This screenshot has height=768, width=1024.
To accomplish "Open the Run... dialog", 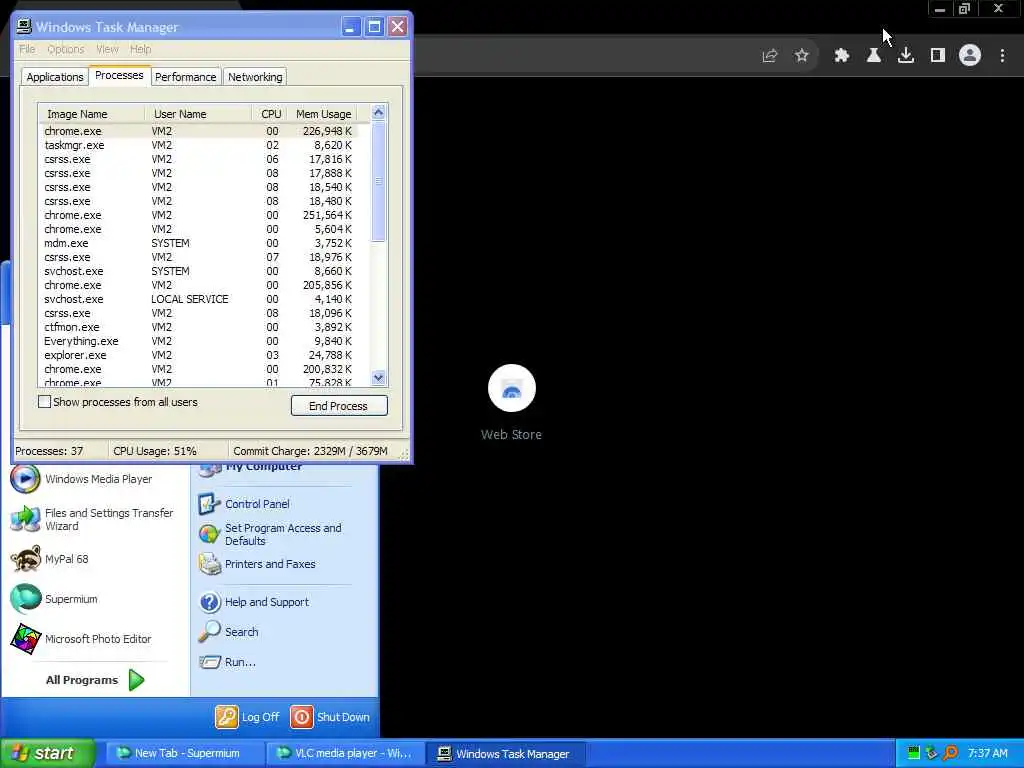I will pos(227,662).
